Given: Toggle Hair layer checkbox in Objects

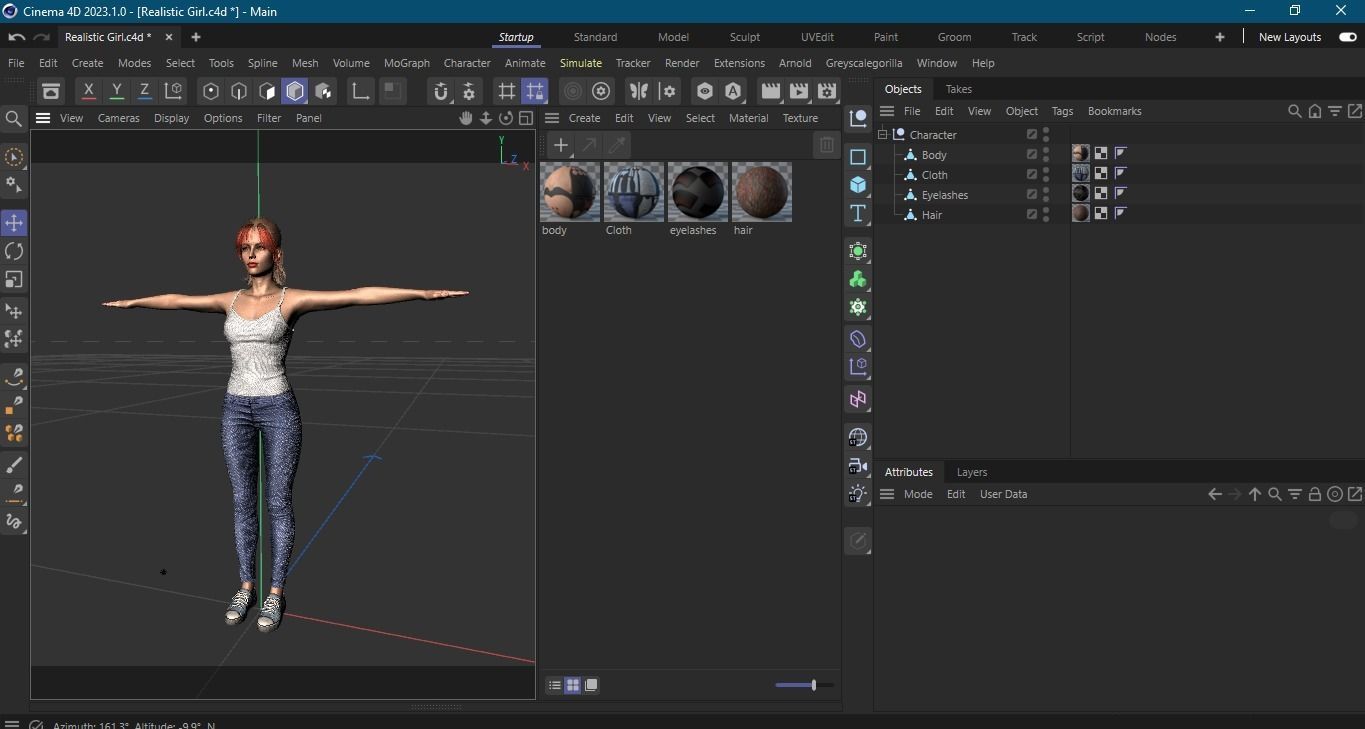Looking at the screenshot, I should 1032,214.
